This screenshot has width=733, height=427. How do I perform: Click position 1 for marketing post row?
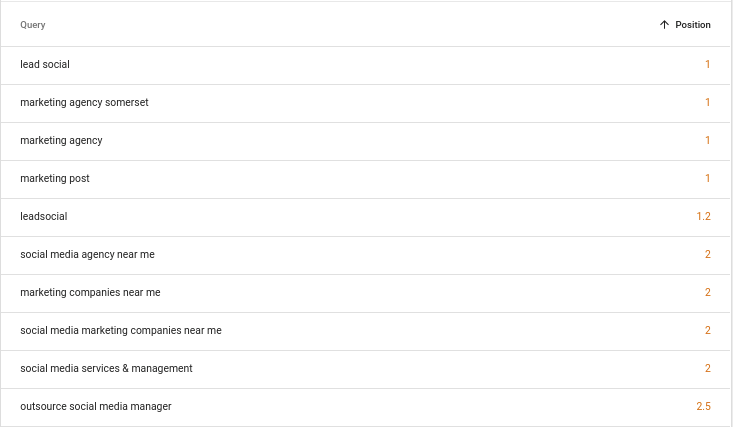[708, 178]
